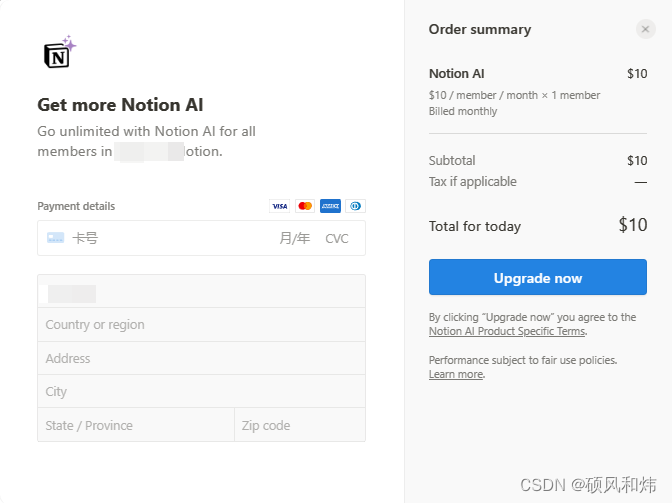Click the Upgrade now button

pyautogui.click(x=538, y=277)
